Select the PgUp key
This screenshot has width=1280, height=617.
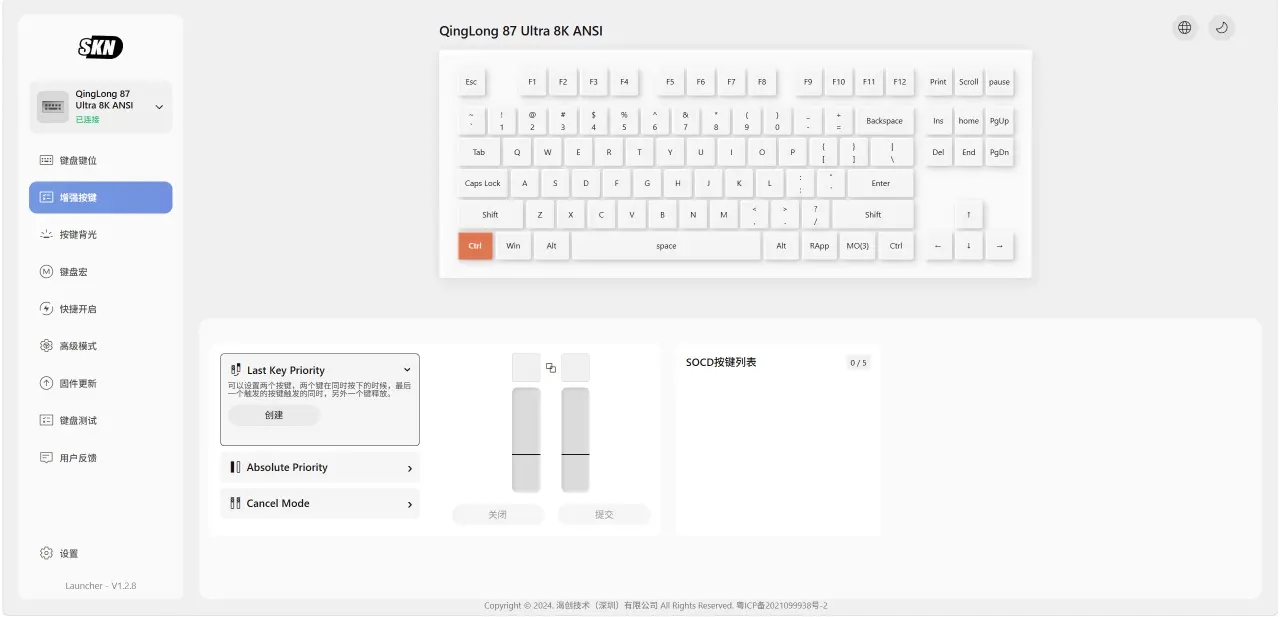(x=999, y=120)
